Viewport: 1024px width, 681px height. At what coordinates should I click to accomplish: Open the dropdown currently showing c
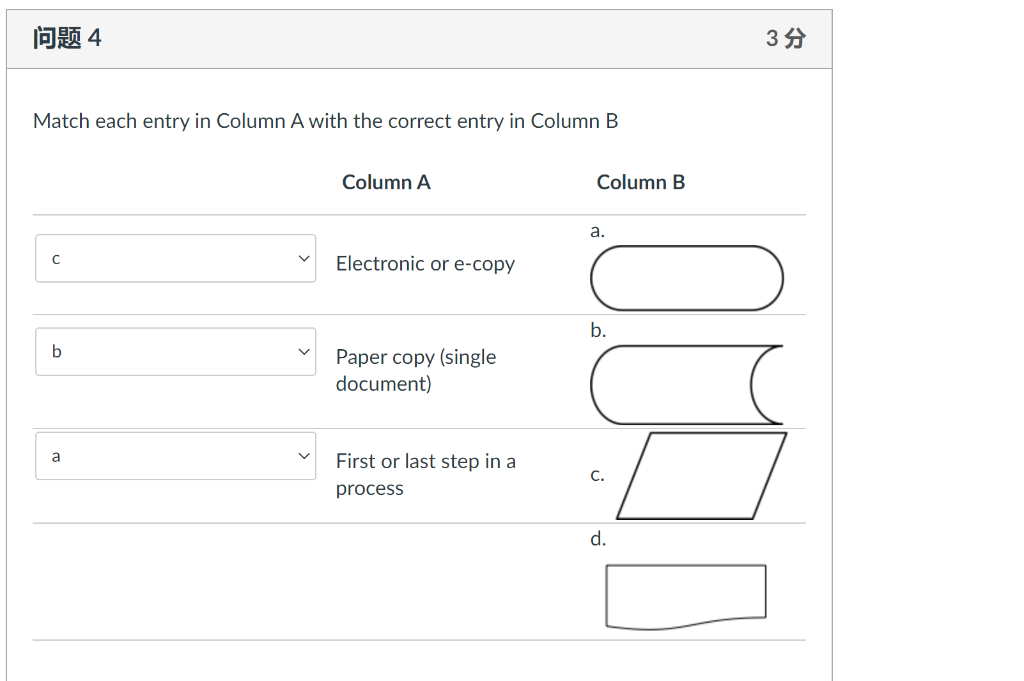point(175,260)
